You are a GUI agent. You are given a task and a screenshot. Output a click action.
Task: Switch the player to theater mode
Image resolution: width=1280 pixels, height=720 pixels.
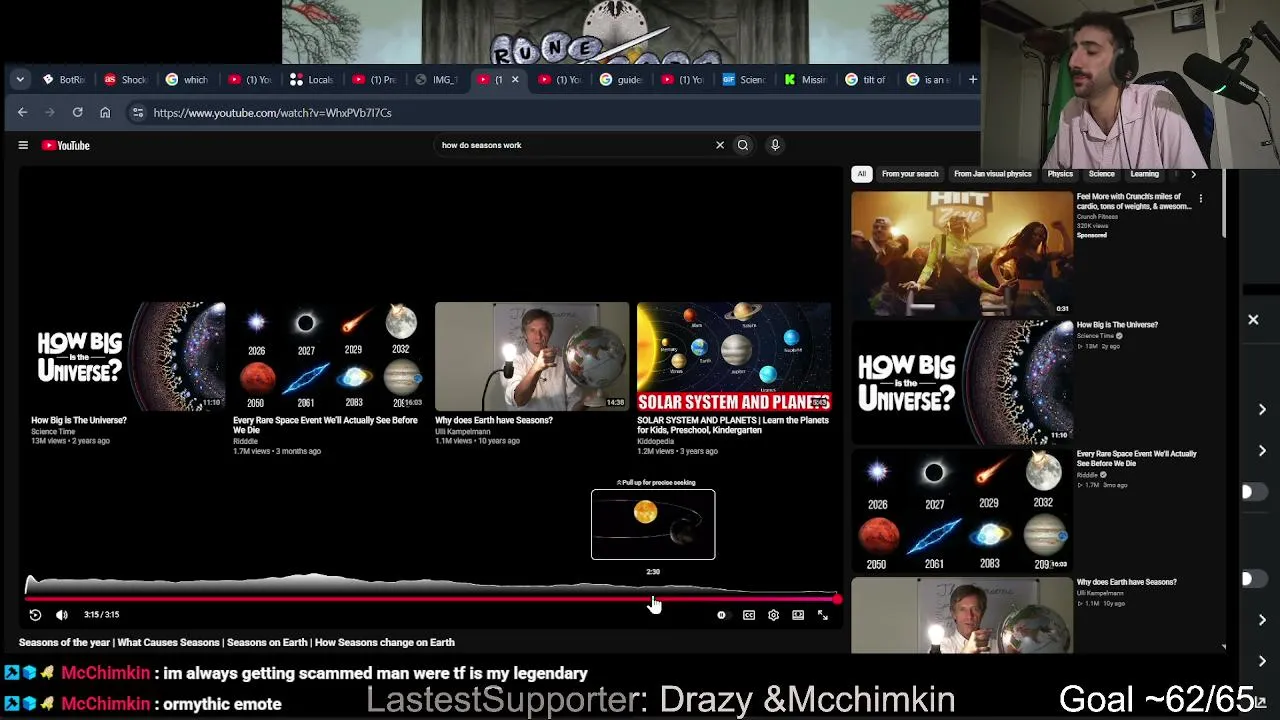click(x=798, y=615)
